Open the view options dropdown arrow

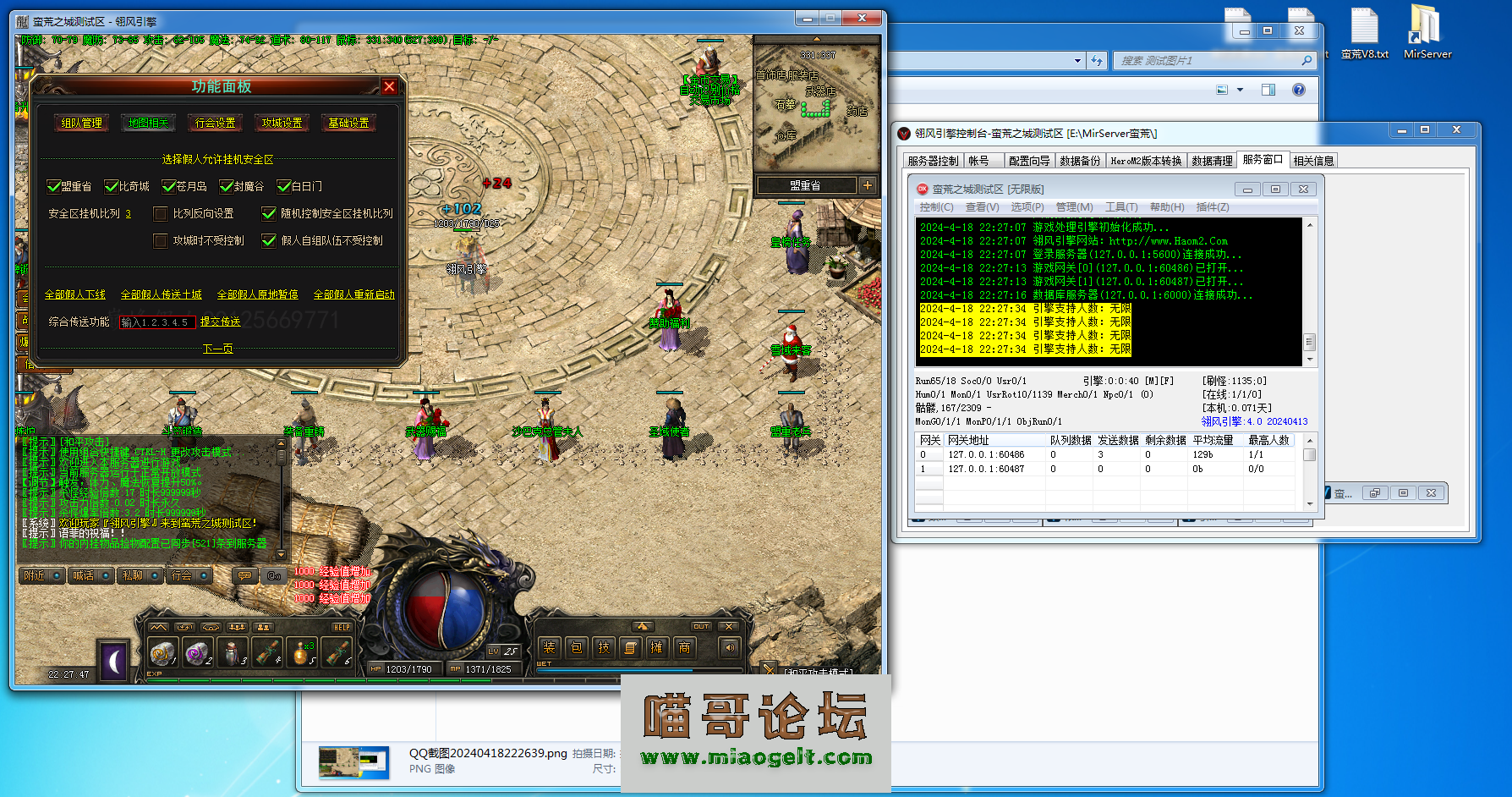click(1240, 90)
